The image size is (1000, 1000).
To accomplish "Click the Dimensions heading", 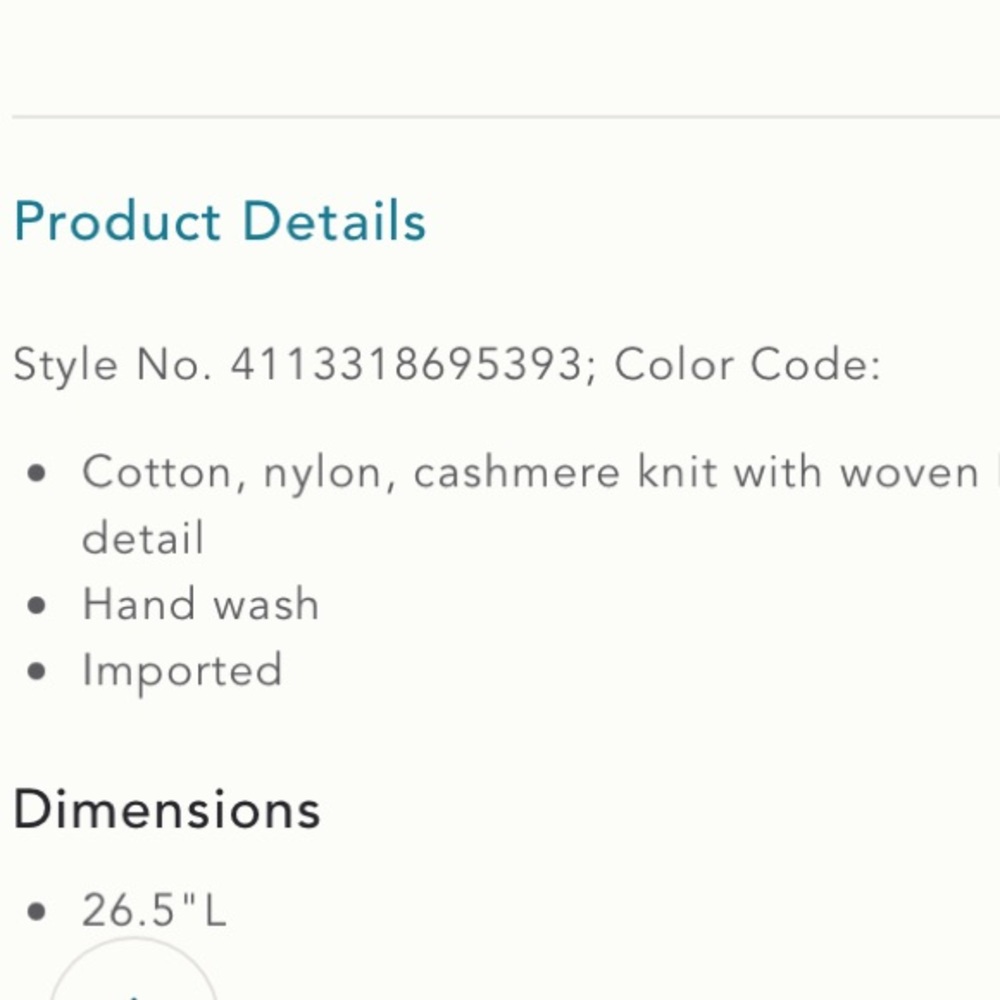I will 167,809.
